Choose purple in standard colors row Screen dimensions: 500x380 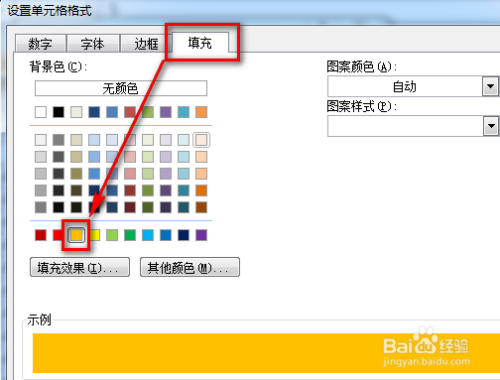(201, 235)
